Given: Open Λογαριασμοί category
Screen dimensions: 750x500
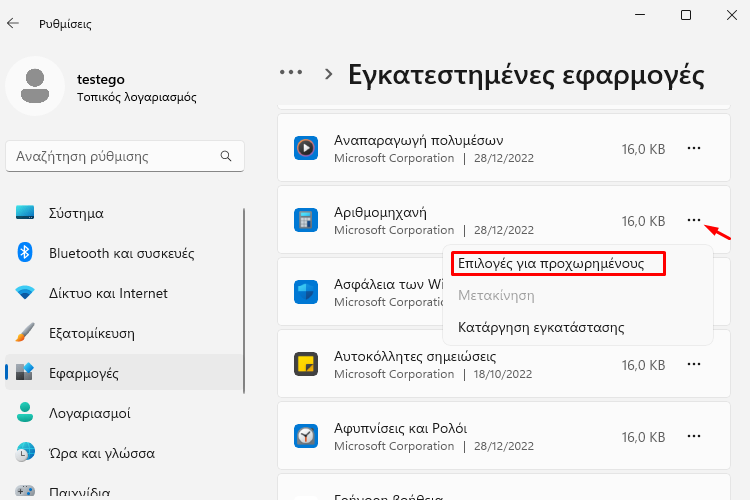Looking at the screenshot, I should tap(124, 413).
